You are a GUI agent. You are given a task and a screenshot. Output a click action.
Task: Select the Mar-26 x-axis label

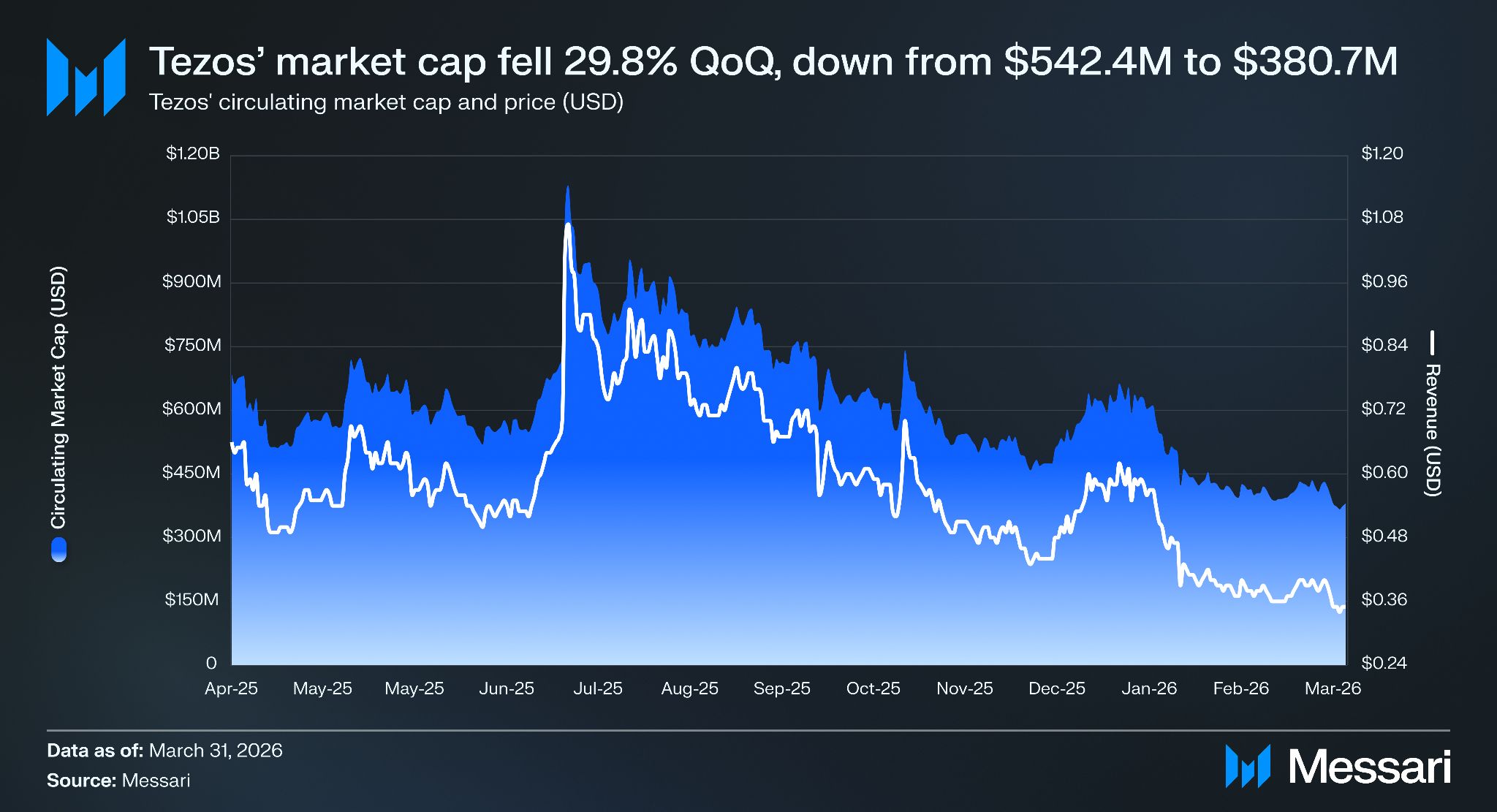click(1333, 688)
